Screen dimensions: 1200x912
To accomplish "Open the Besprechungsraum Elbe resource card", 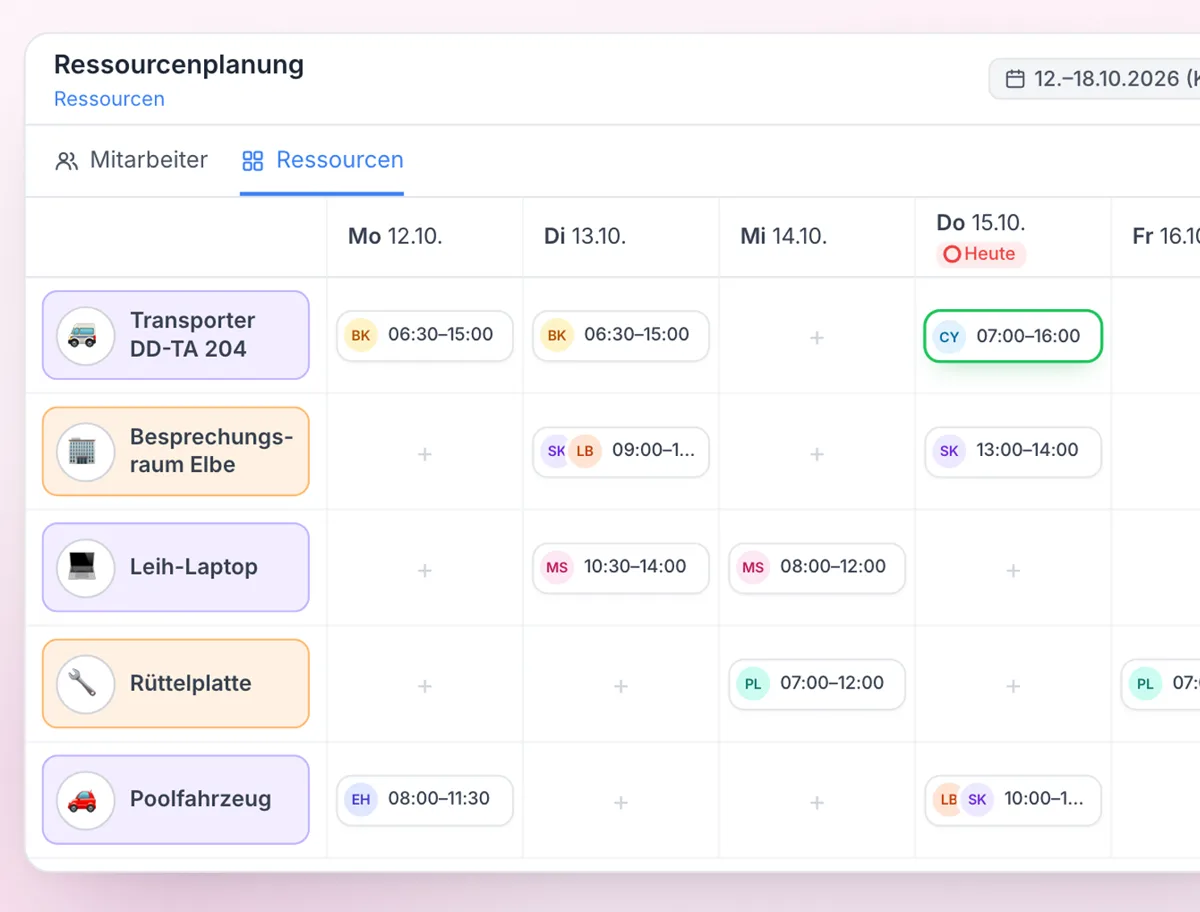I will click(x=176, y=451).
